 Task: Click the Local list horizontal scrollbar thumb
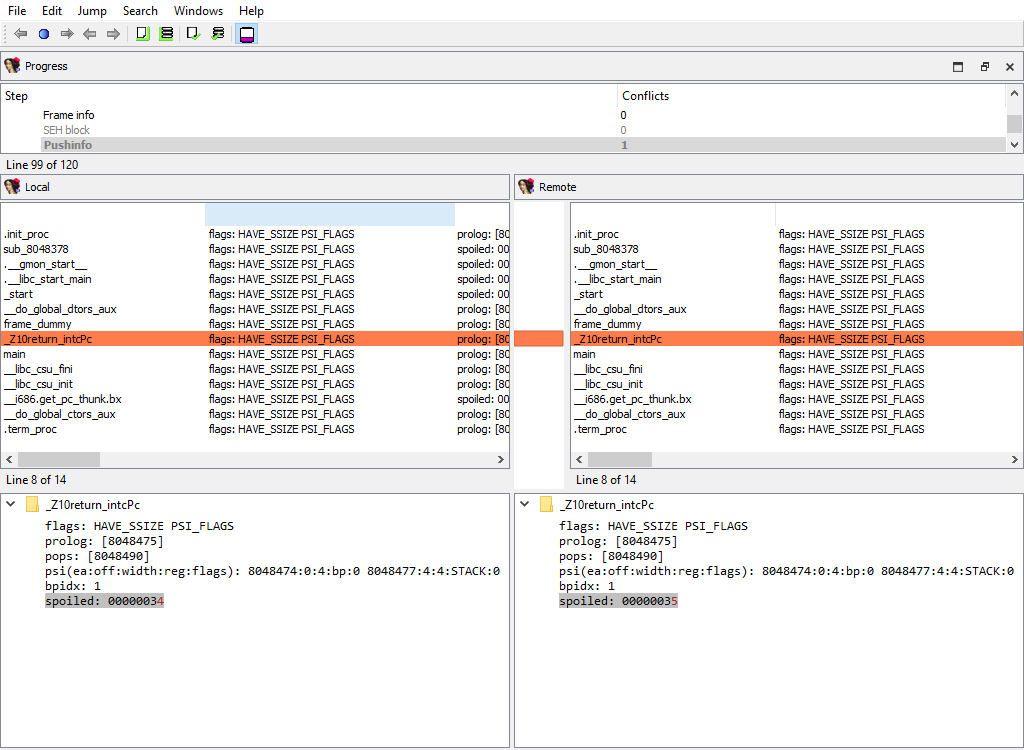[58, 460]
